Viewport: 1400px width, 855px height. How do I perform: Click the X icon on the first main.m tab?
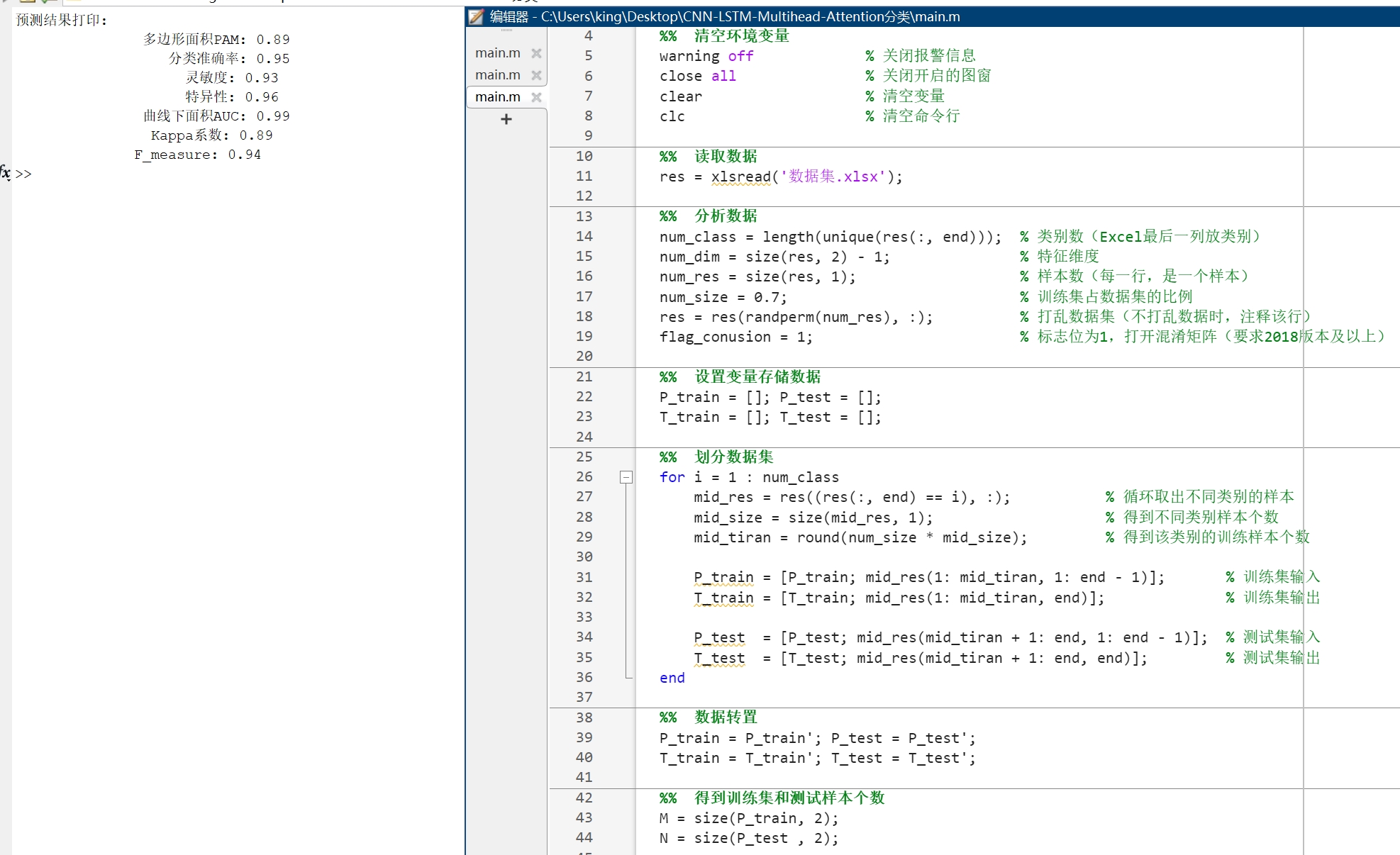tap(536, 52)
